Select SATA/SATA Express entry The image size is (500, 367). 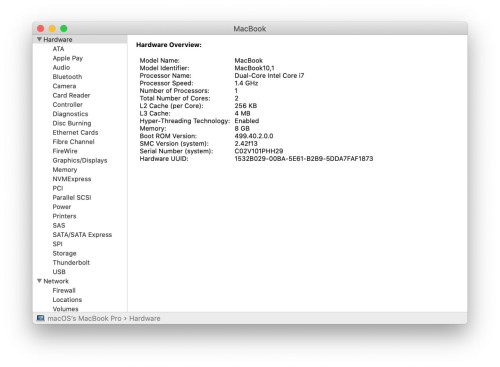pyautogui.click(x=82, y=235)
